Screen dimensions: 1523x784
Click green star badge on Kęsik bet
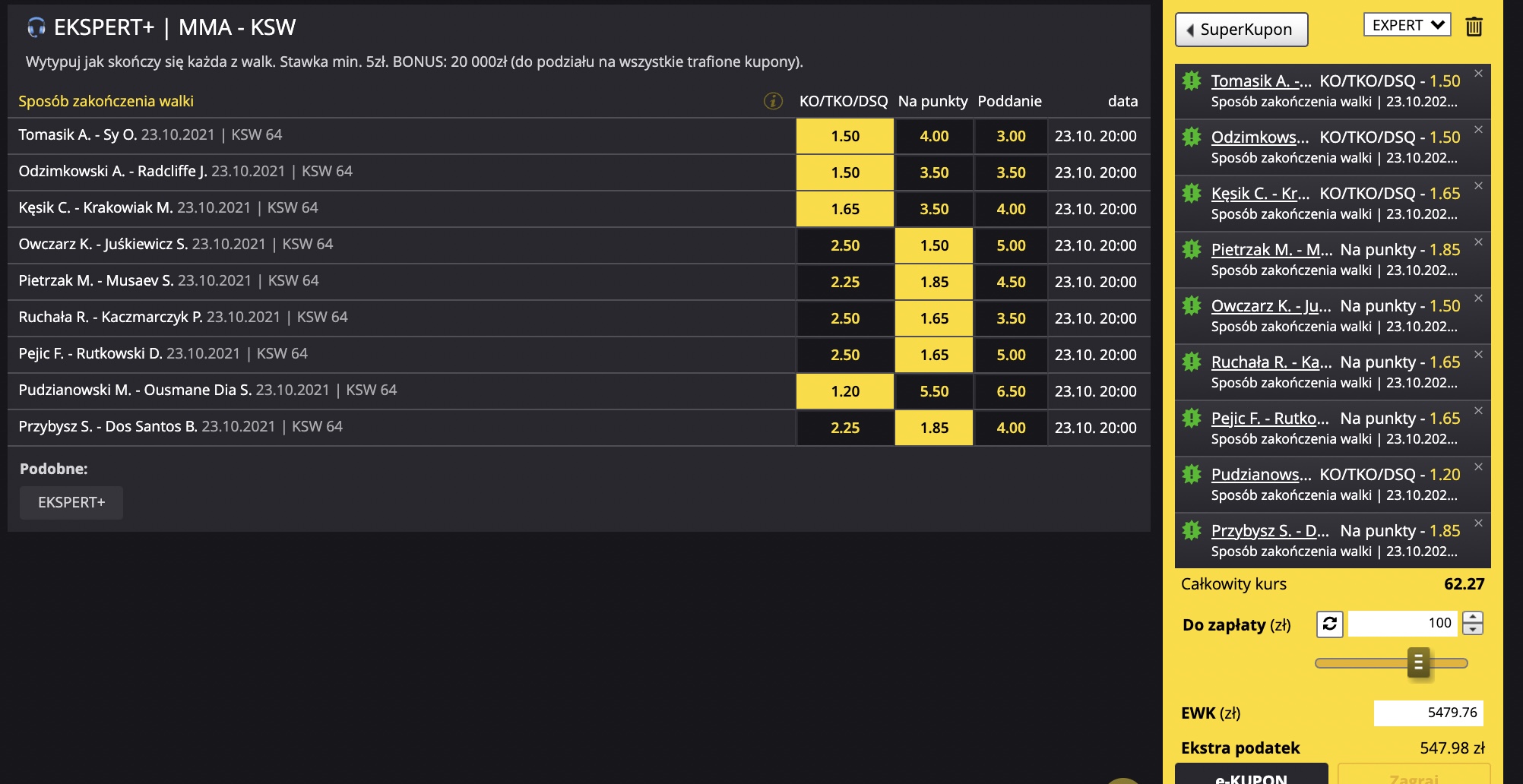pos(1192,193)
